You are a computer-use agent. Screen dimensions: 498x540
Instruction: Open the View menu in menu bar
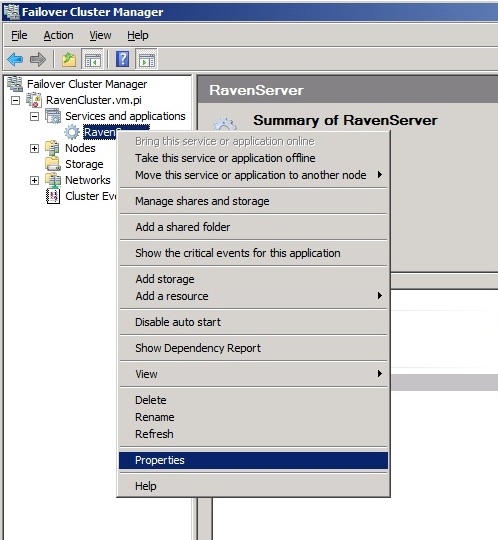(x=100, y=35)
